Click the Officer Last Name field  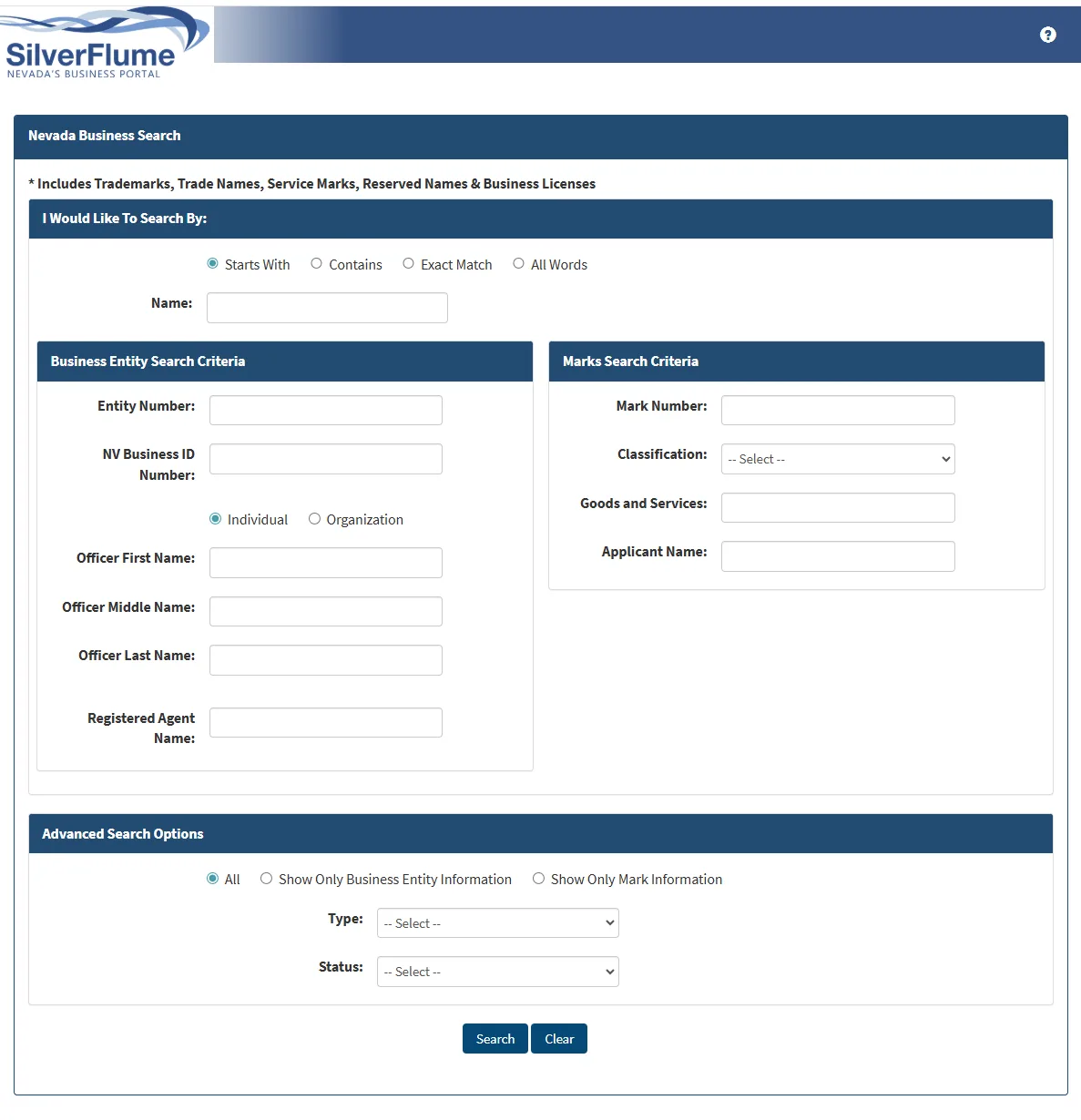[326, 660]
